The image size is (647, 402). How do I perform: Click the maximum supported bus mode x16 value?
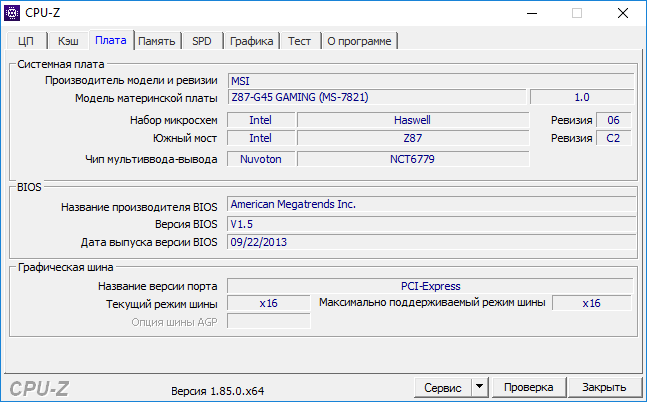[x=592, y=303]
